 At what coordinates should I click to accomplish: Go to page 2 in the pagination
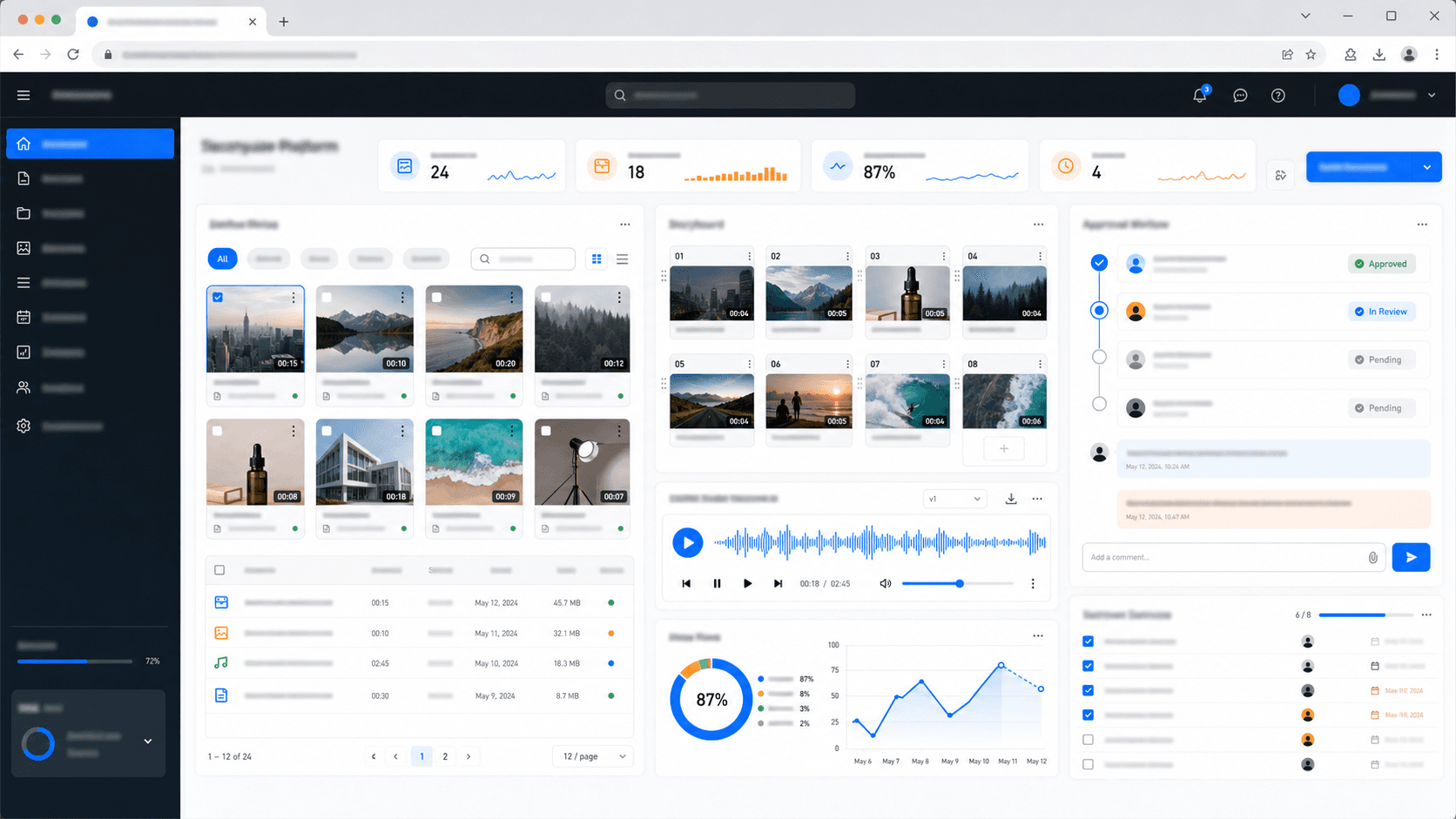pos(445,756)
